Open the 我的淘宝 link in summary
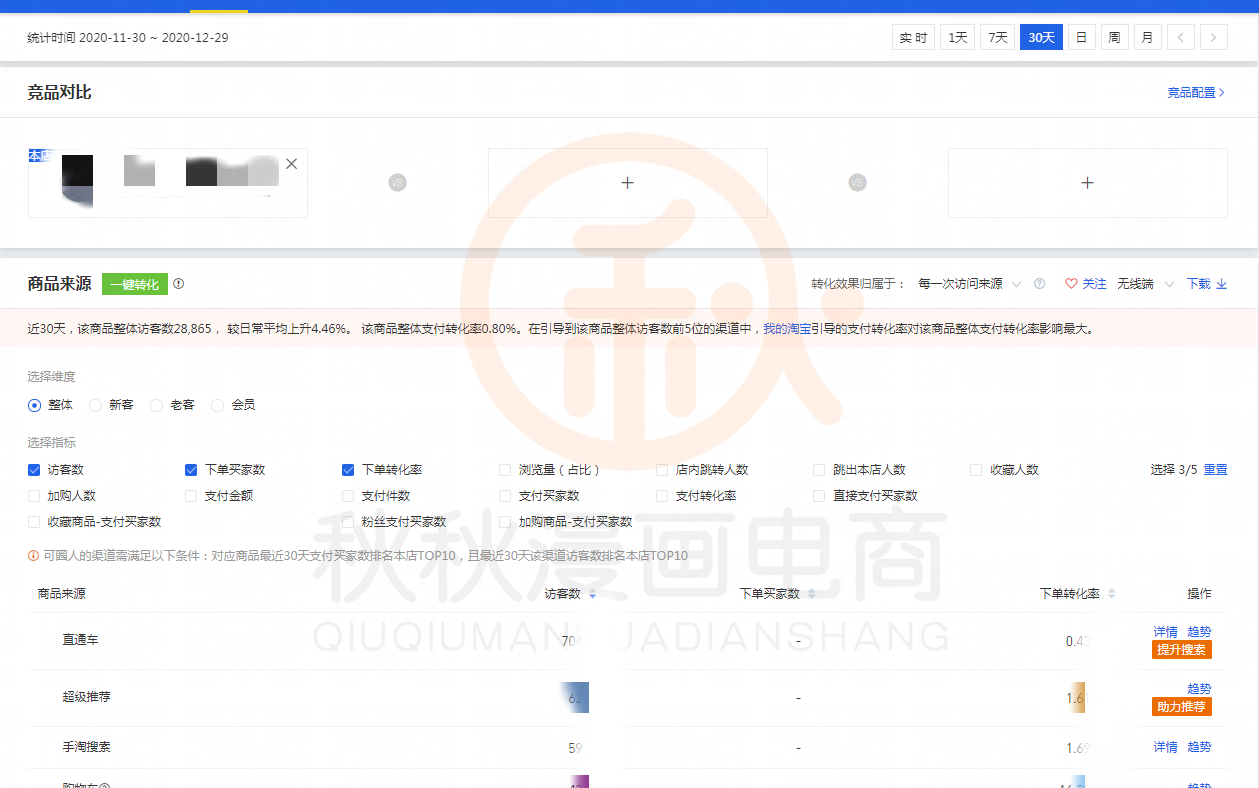 [x=788, y=328]
